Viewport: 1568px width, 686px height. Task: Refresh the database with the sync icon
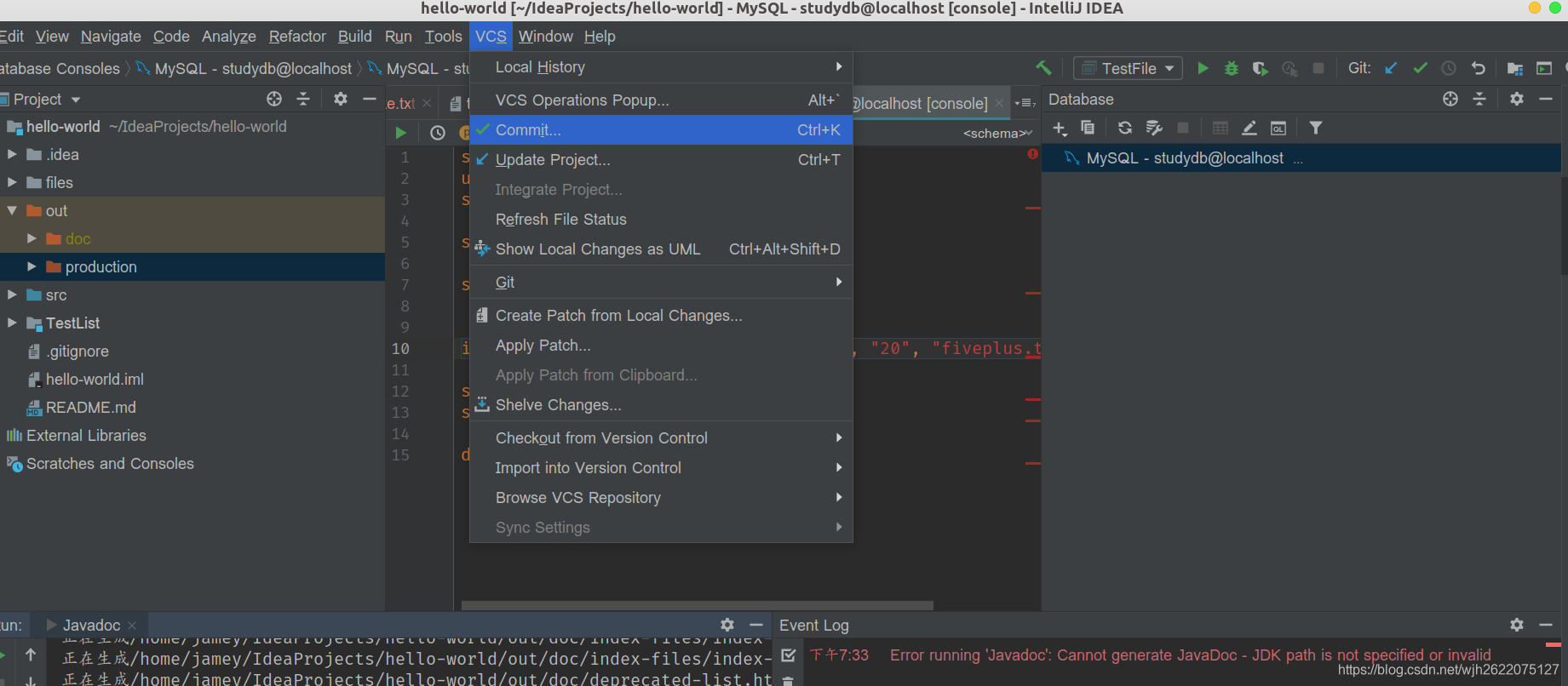[x=1125, y=128]
